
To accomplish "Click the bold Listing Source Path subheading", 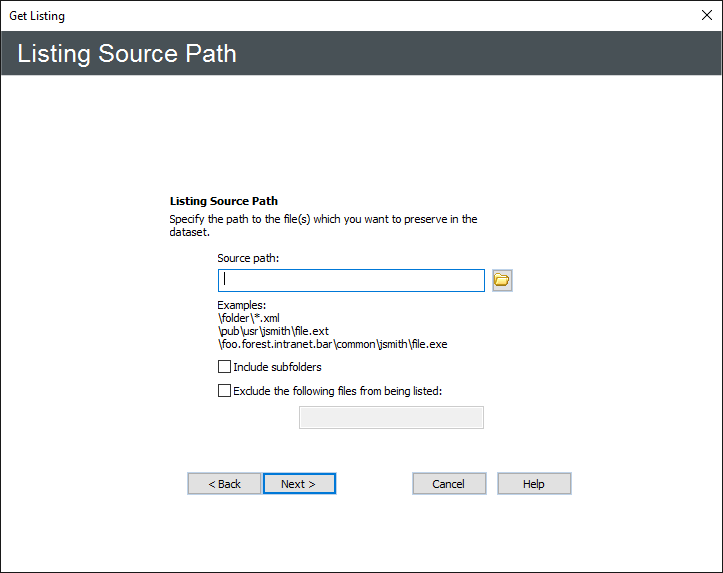I will (x=224, y=201).
